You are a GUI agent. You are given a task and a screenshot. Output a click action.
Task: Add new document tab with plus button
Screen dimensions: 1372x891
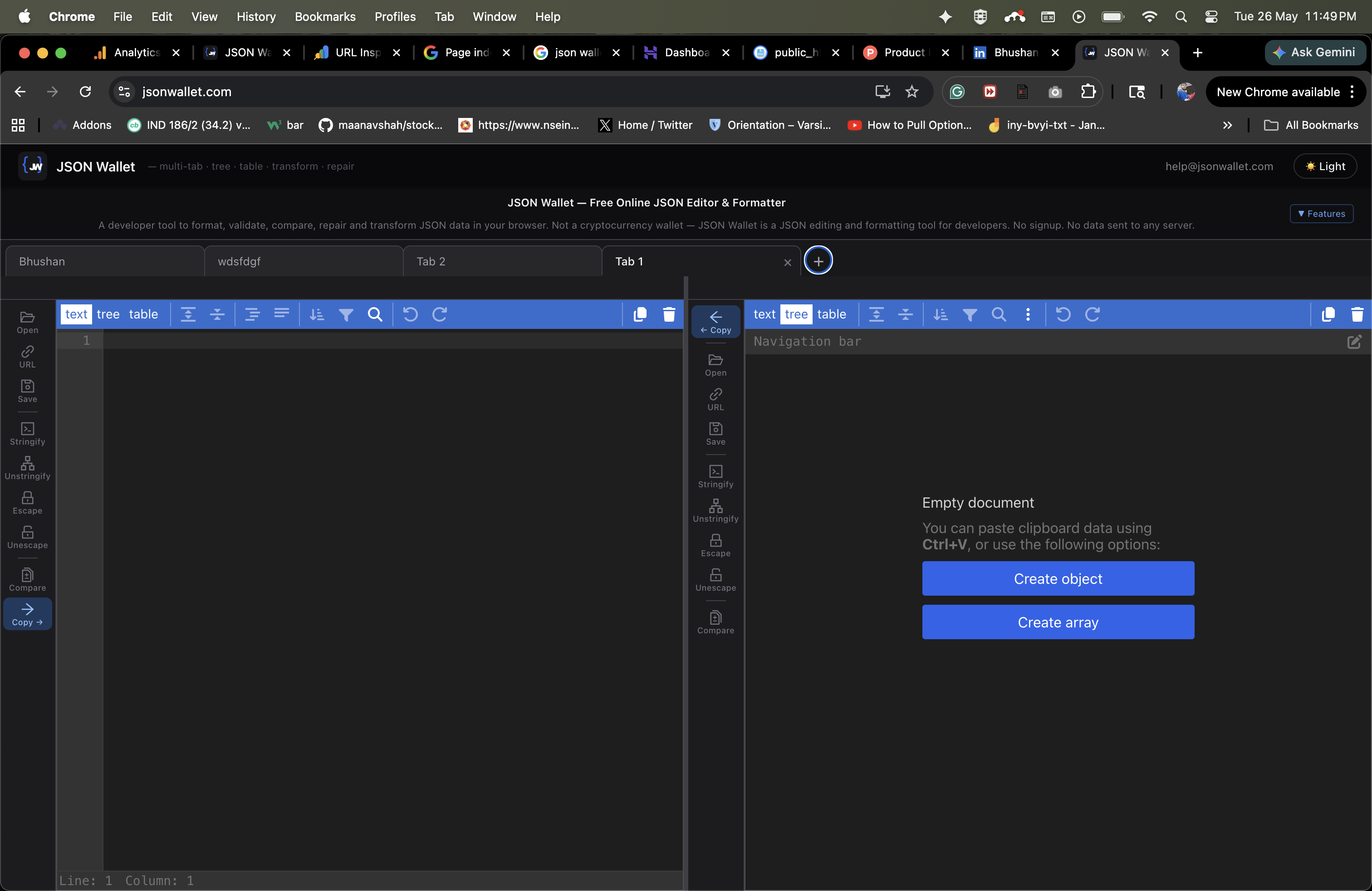coord(818,261)
